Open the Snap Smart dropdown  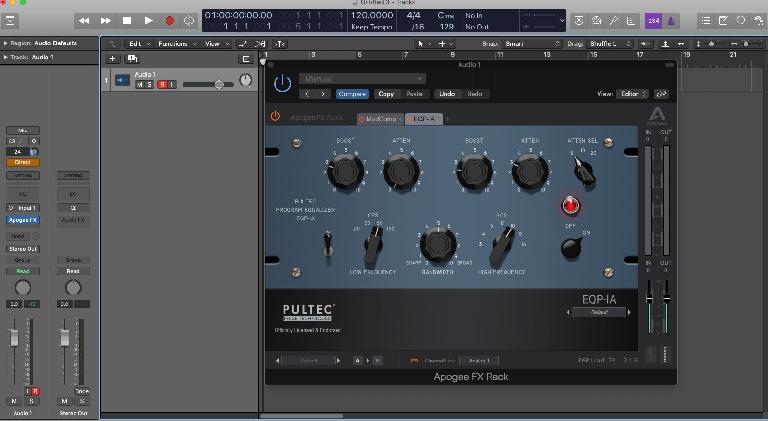(532, 44)
